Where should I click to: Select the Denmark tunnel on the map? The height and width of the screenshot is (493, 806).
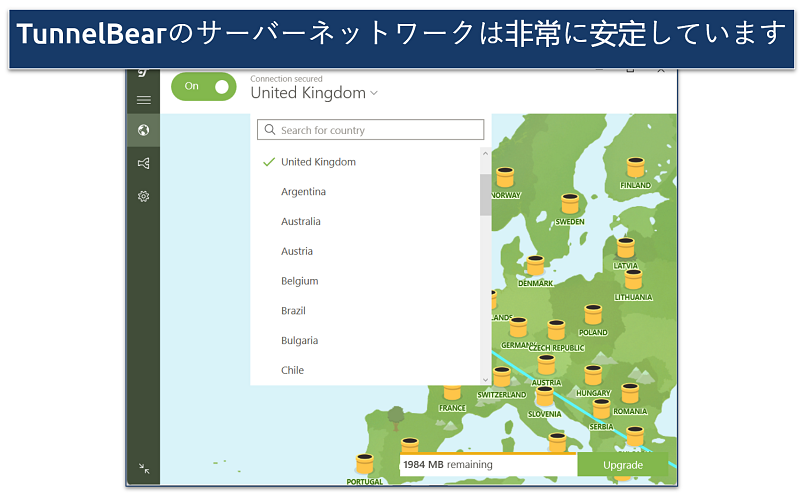(535, 265)
